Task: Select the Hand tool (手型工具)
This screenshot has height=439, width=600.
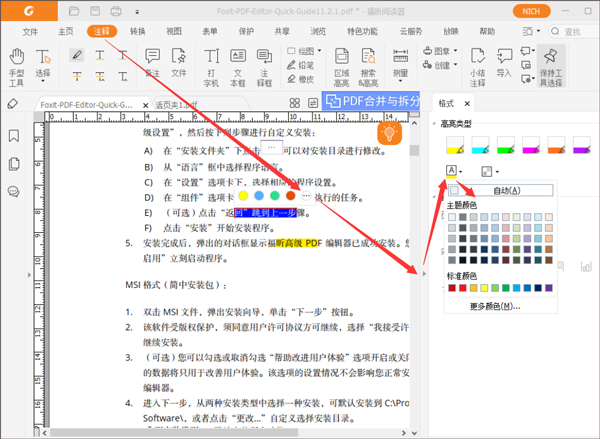Action: pos(16,65)
